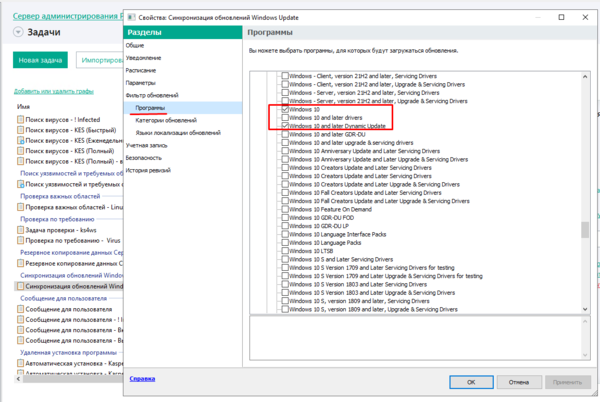Toggle Windows 10 and later drivers checkbox
Screen dimensions: 600x402
point(285,117)
